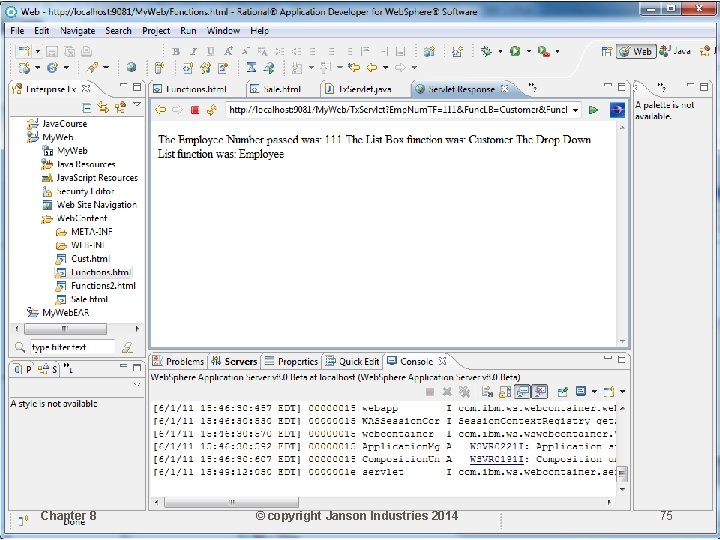Click the Console horizontal scrollbar thumb

pyautogui.click(x=231, y=502)
